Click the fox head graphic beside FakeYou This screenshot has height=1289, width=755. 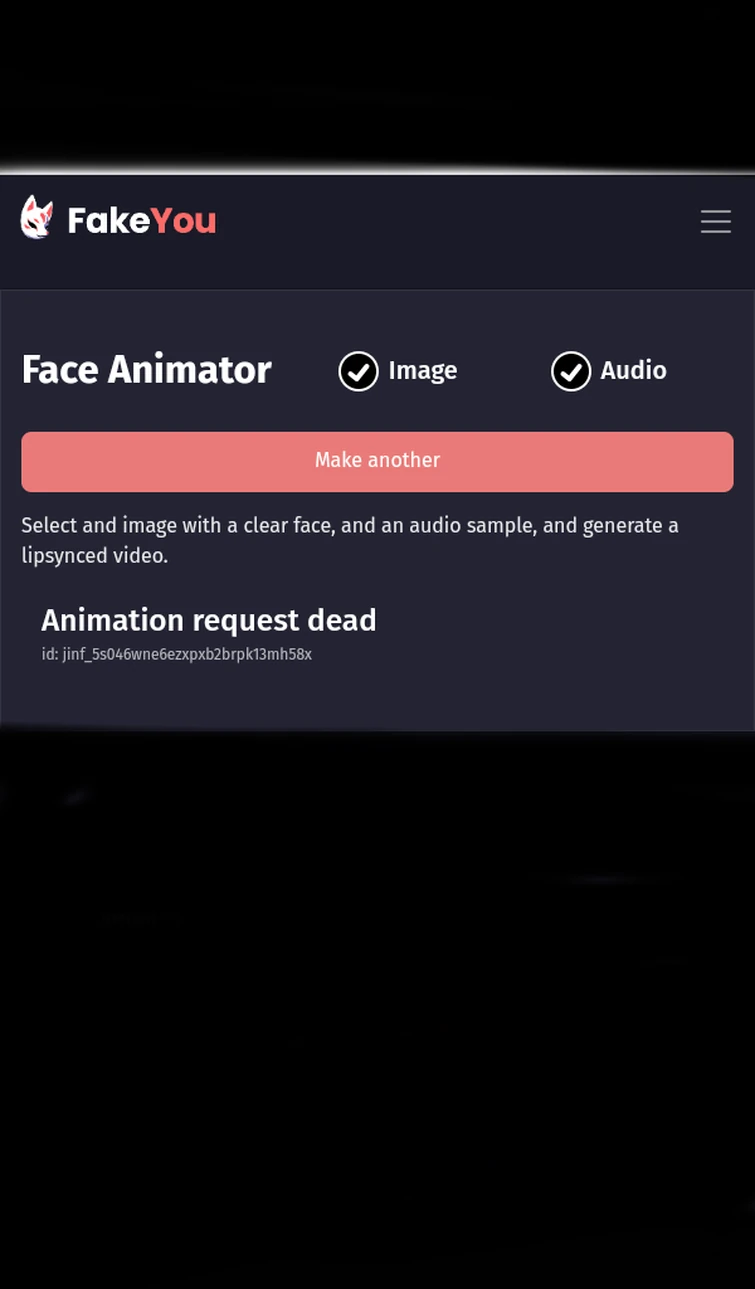[x=36, y=217]
